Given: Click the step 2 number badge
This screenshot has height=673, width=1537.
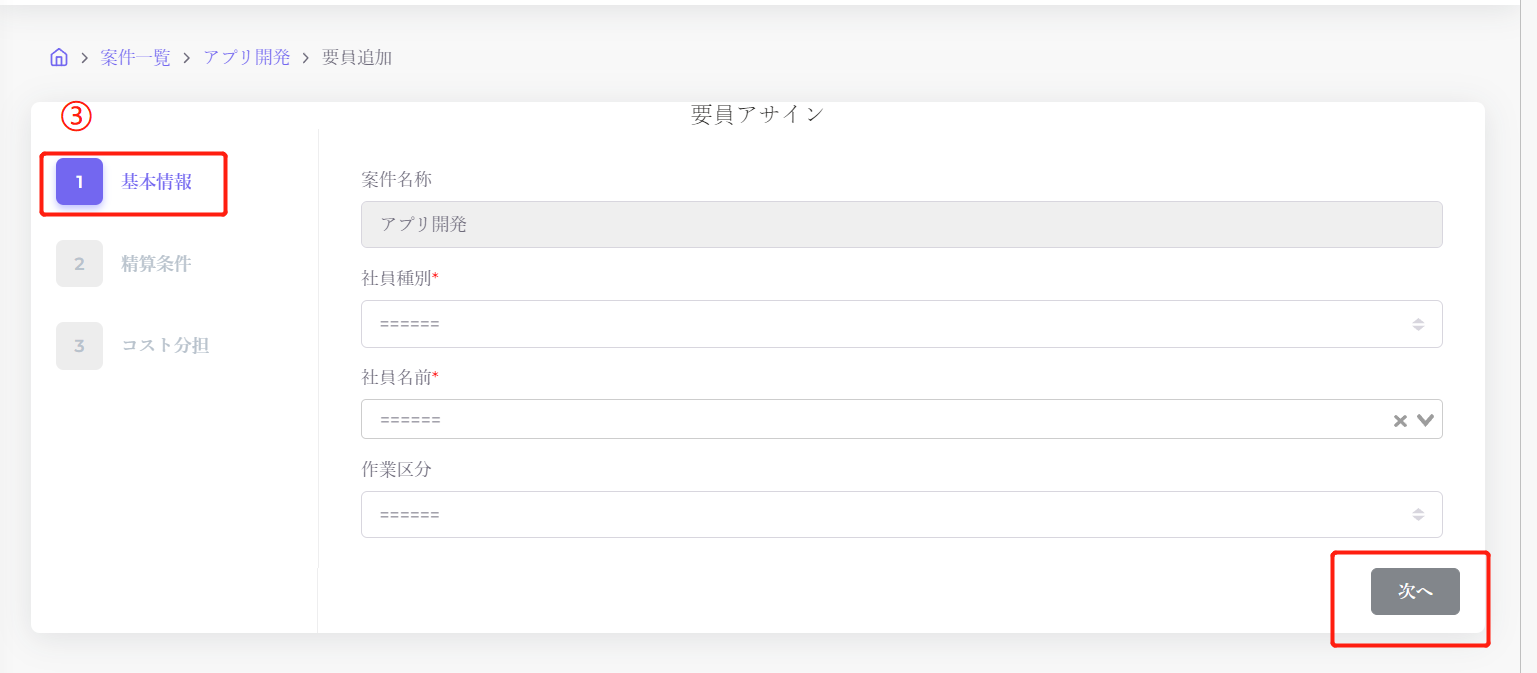Looking at the screenshot, I should point(79,264).
